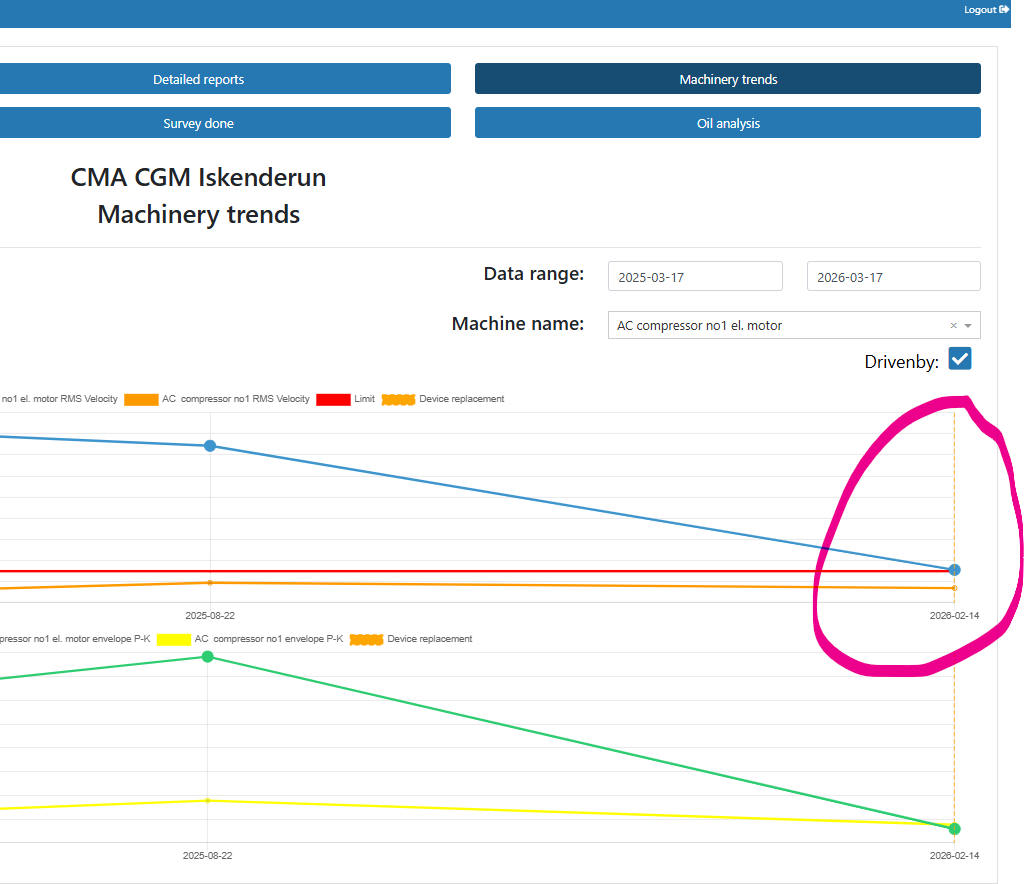Click the green envelope data point at 2025-08-22

tap(208, 657)
